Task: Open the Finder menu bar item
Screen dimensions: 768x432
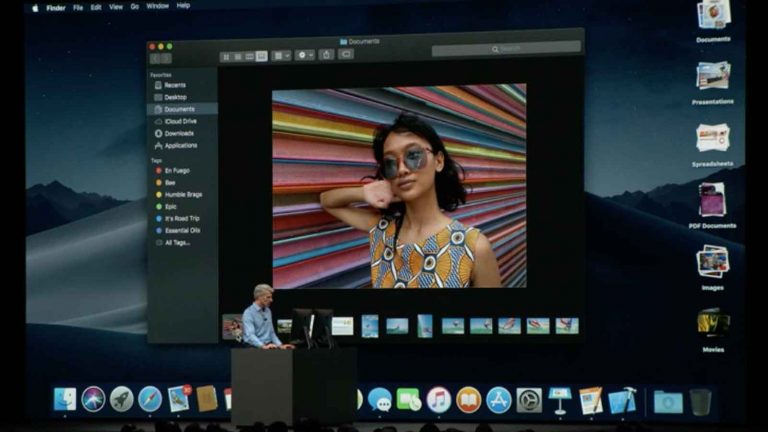Action: [56, 6]
